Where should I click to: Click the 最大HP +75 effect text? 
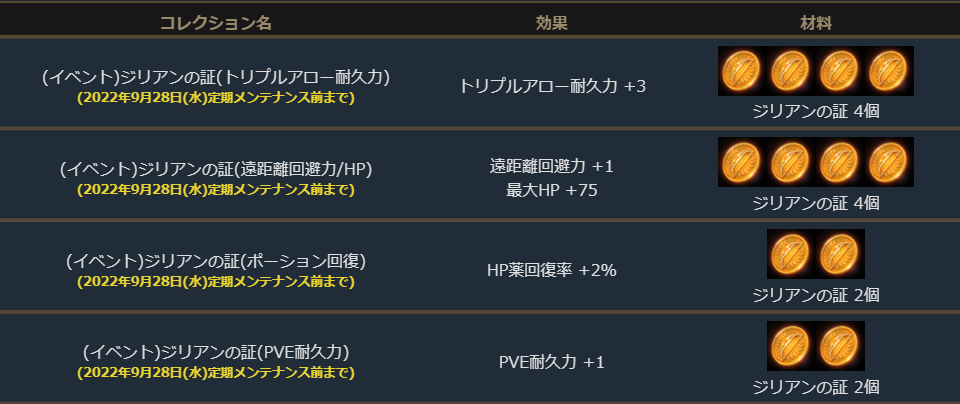pyautogui.click(x=552, y=190)
